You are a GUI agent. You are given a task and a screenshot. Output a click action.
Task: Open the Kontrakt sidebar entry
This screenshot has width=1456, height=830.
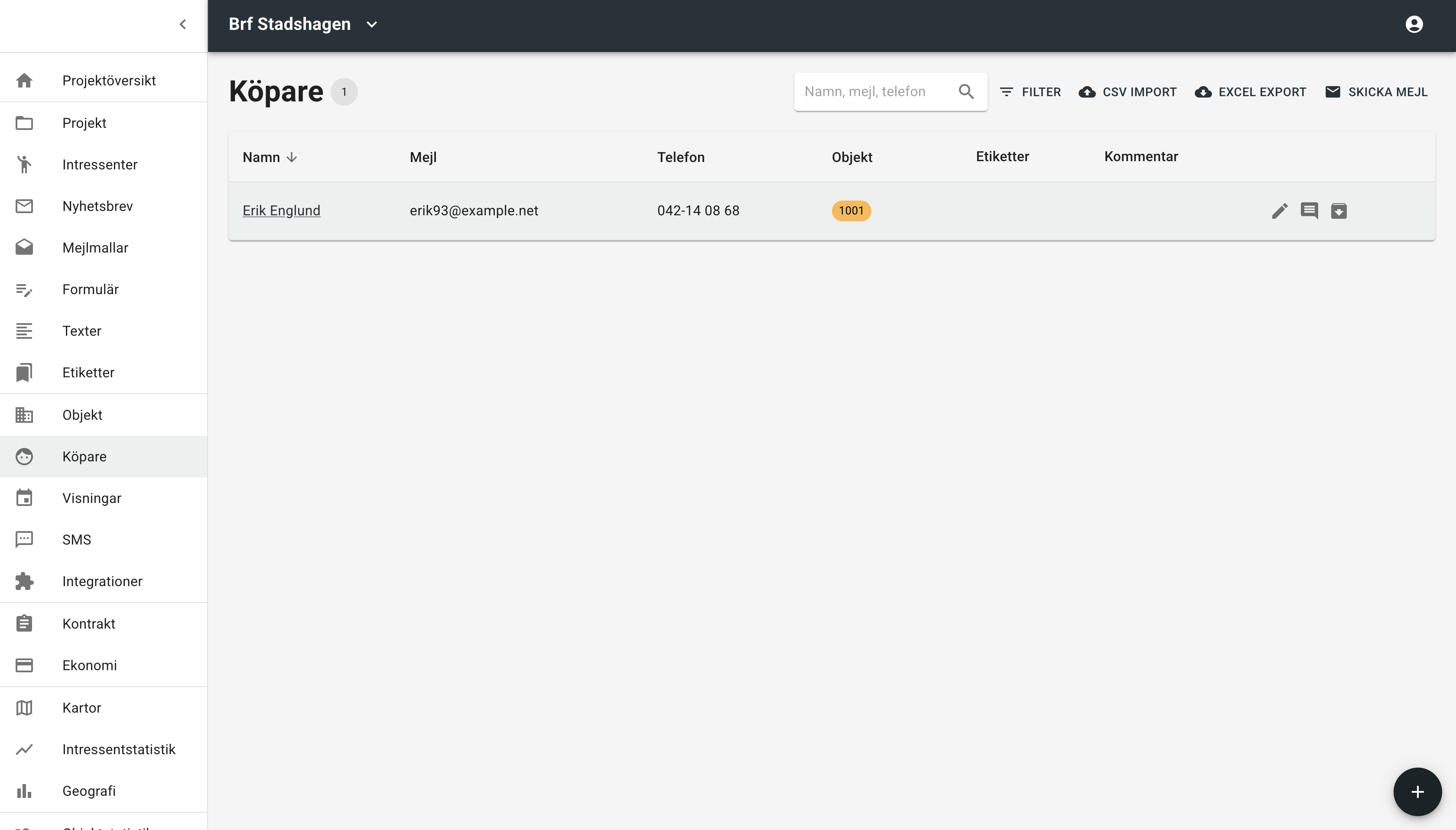104,623
